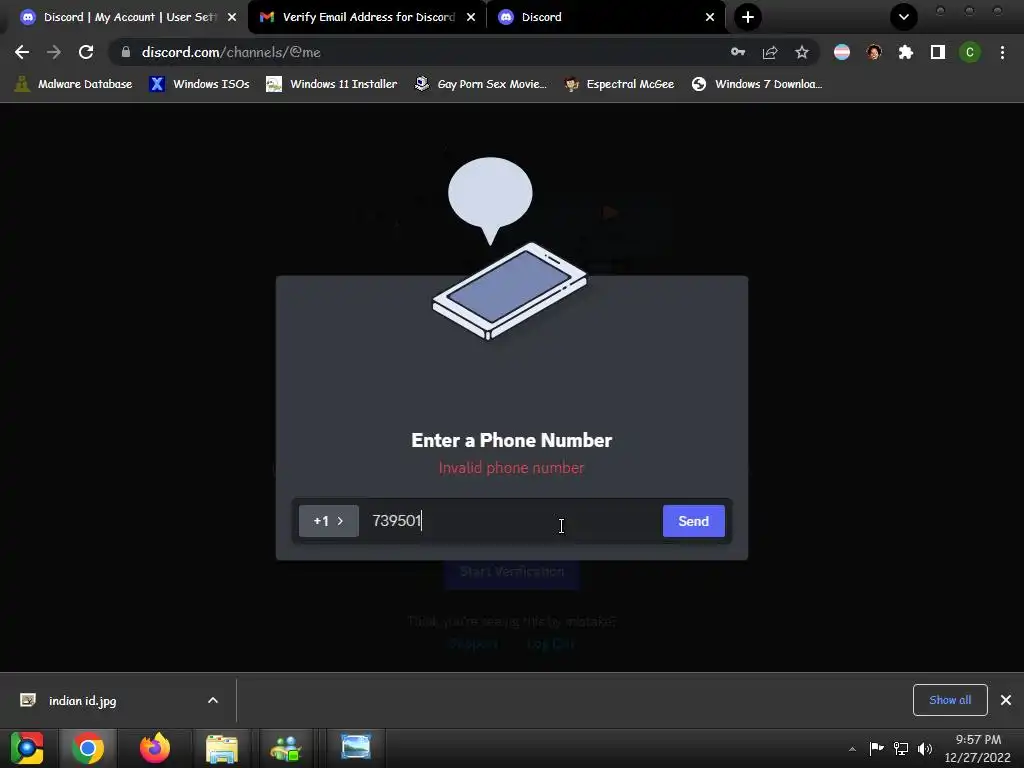The width and height of the screenshot is (1024, 768).
Task: Close the active Discord tab
Action: point(710,17)
